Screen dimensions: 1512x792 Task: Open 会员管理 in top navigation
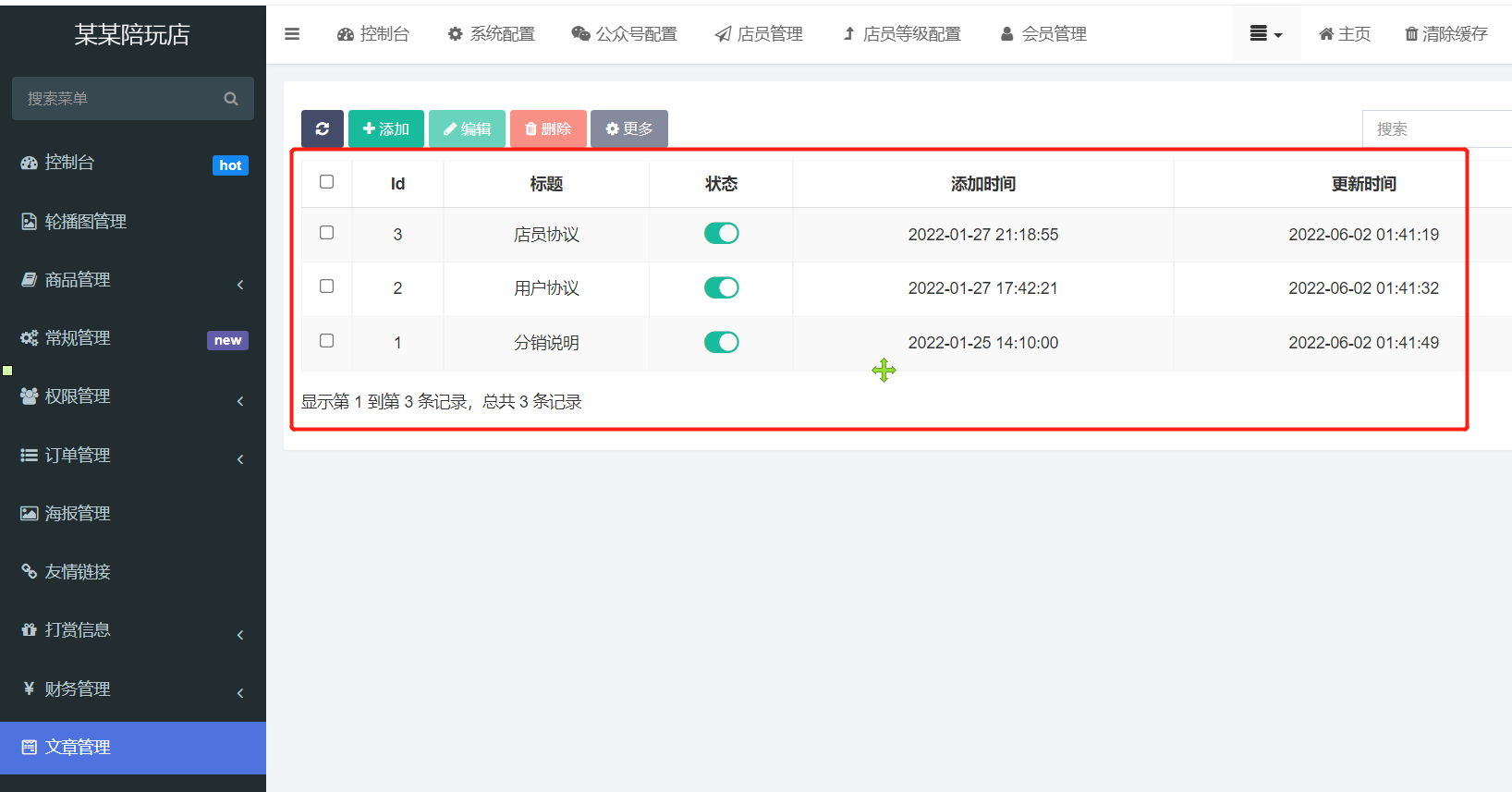(1043, 34)
